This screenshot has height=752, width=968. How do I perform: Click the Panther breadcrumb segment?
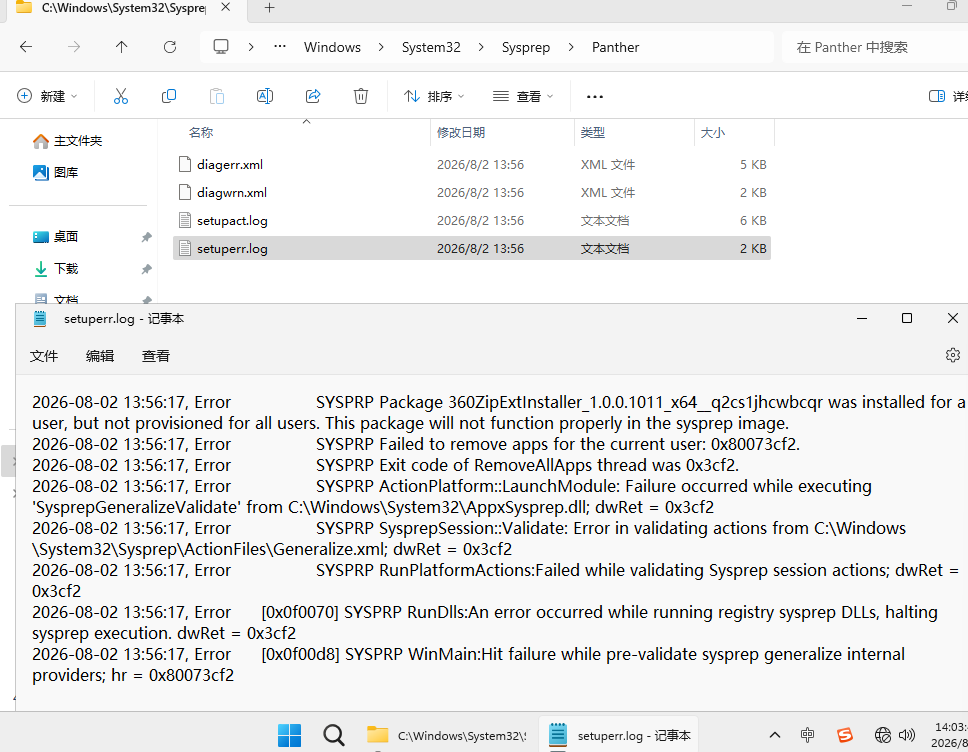click(x=615, y=47)
